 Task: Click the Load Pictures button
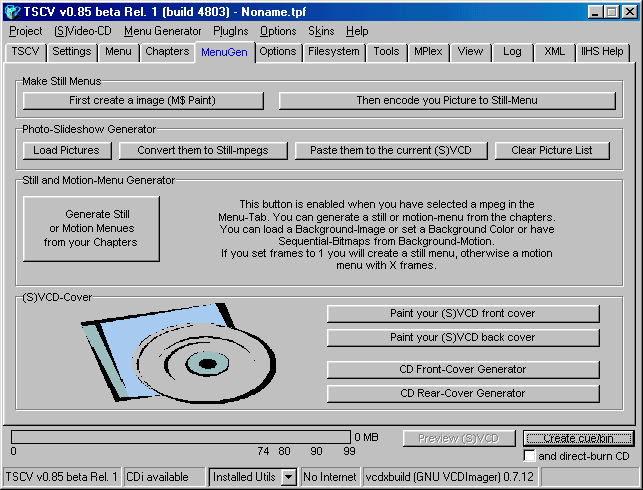(x=66, y=151)
